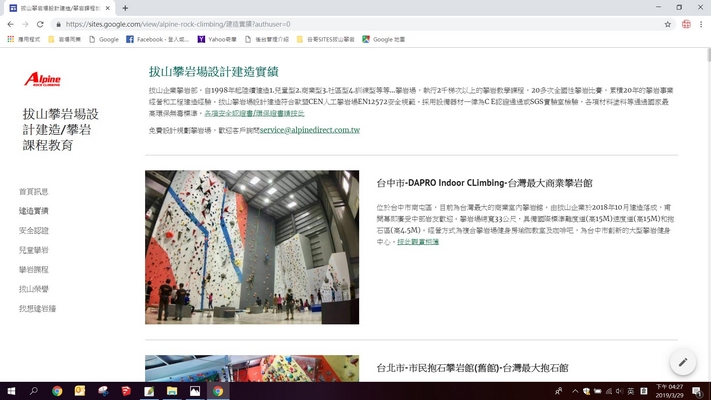Open Windows taskbar search
The height and width of the screenshot is (400, 711).
tap(34, 391)
